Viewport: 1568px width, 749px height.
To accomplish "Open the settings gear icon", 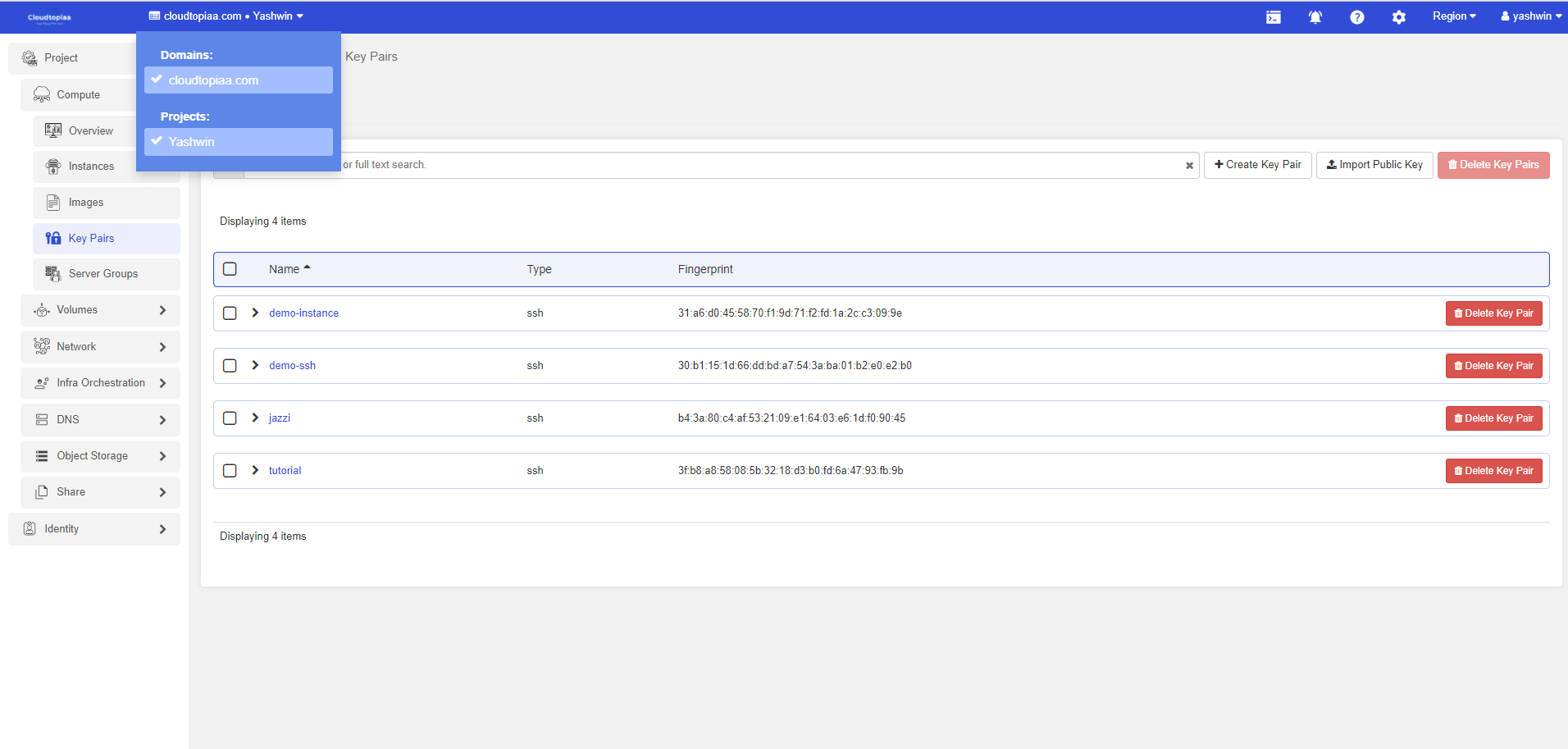I will (x=1398, y=17).
